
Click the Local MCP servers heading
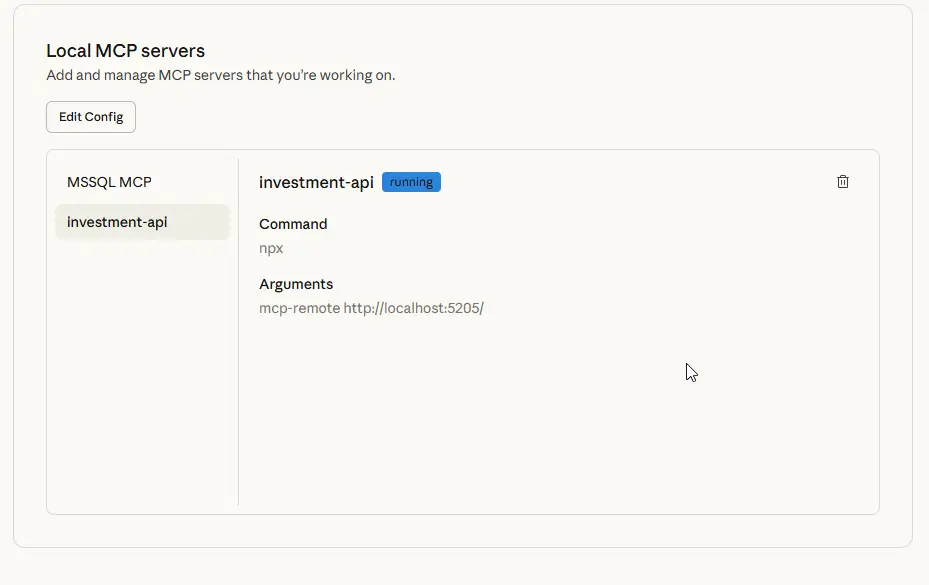point(125,51)
